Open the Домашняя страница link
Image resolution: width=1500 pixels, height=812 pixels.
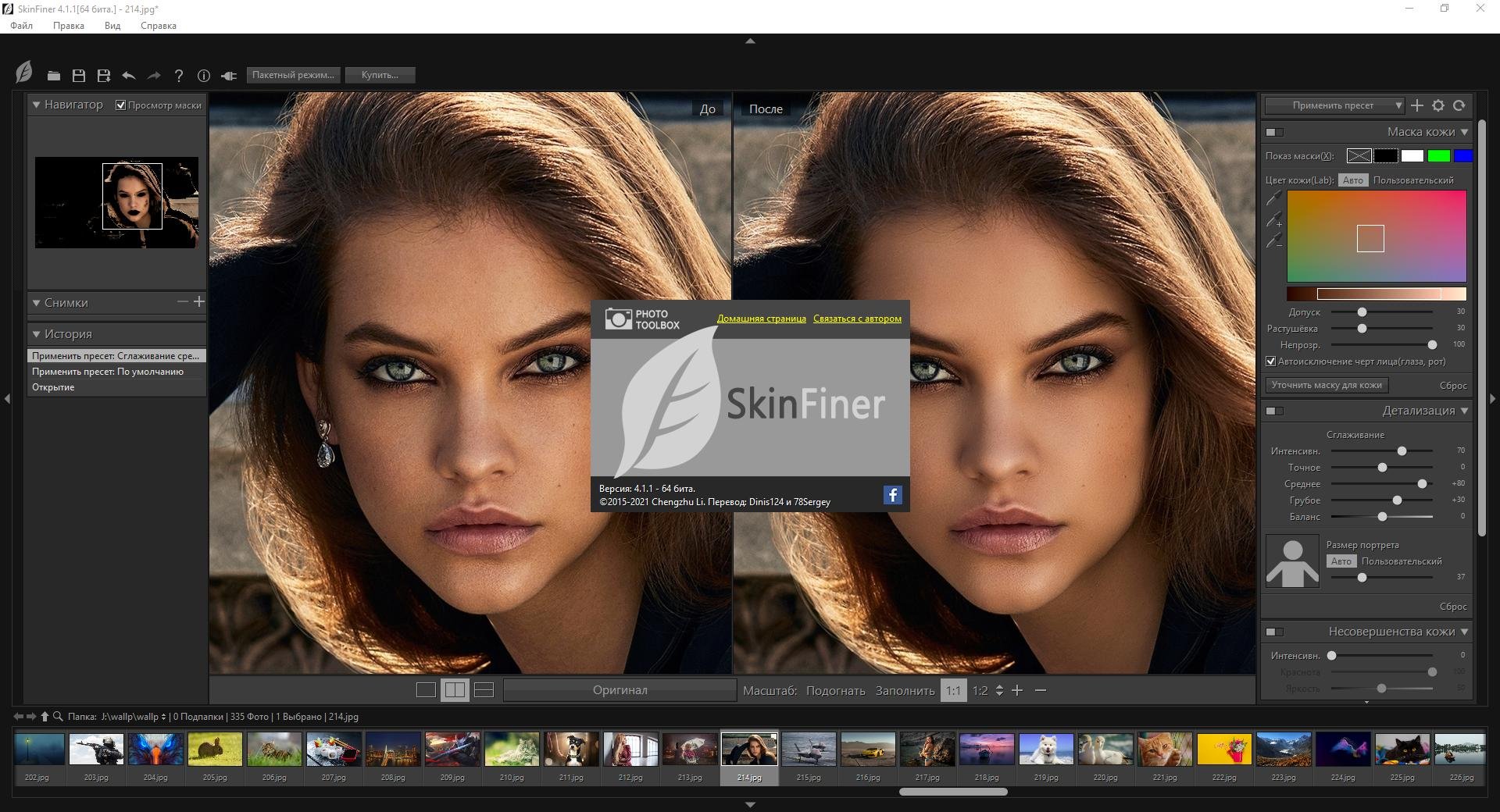click(761, 319)
